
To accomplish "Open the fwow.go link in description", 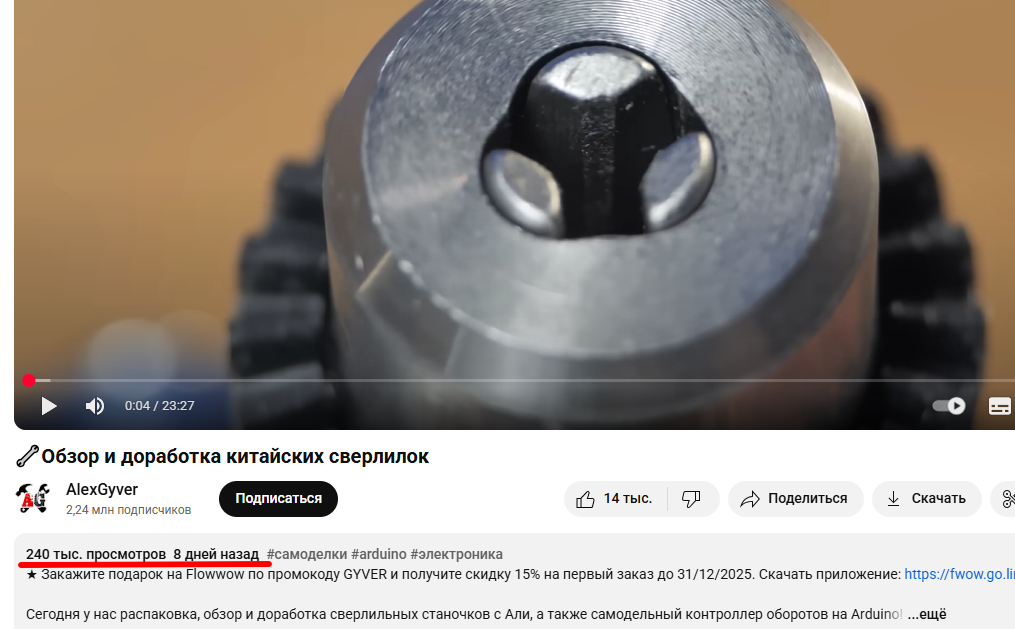I will click(959, 574).
